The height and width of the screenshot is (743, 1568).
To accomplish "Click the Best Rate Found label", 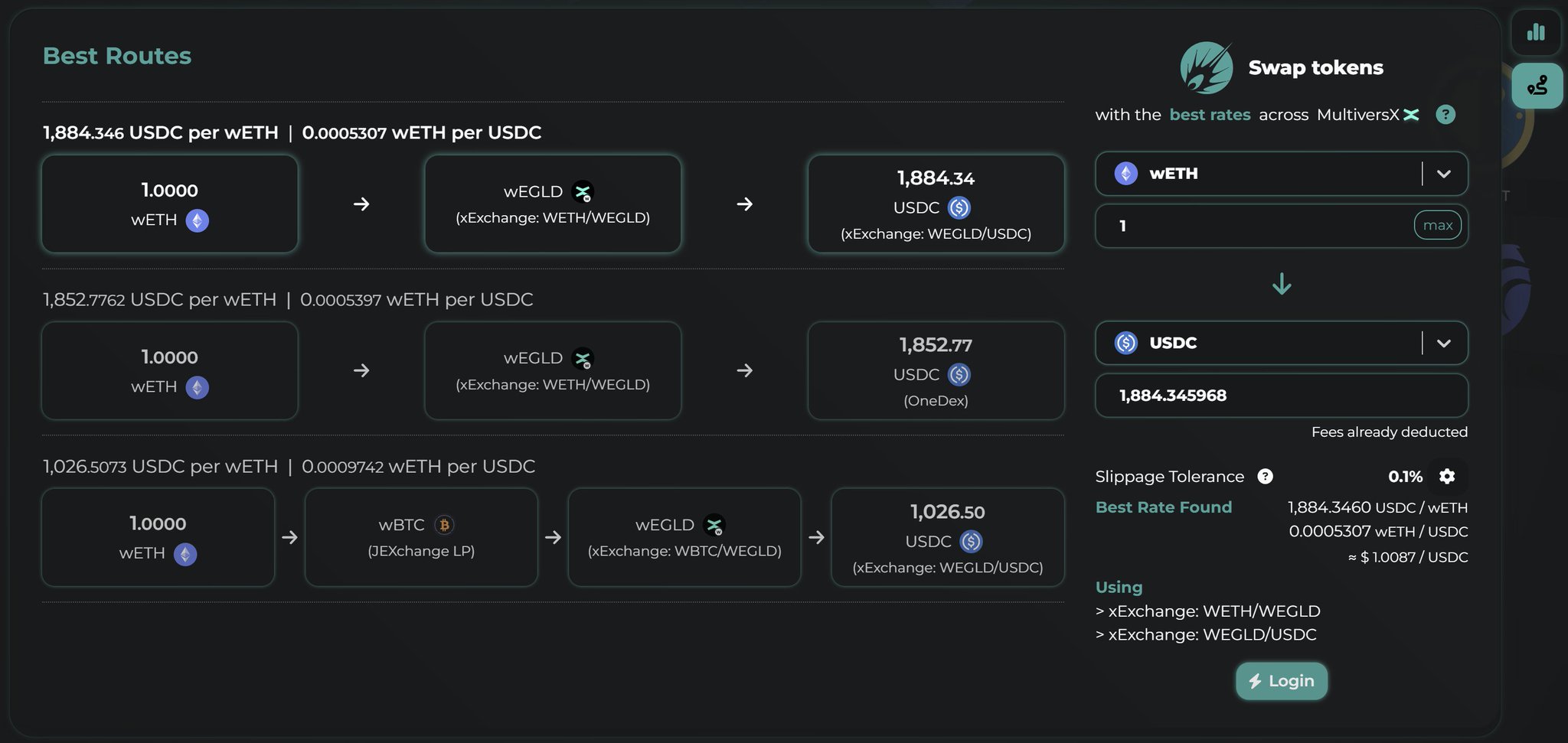I will pos(1164,507).
